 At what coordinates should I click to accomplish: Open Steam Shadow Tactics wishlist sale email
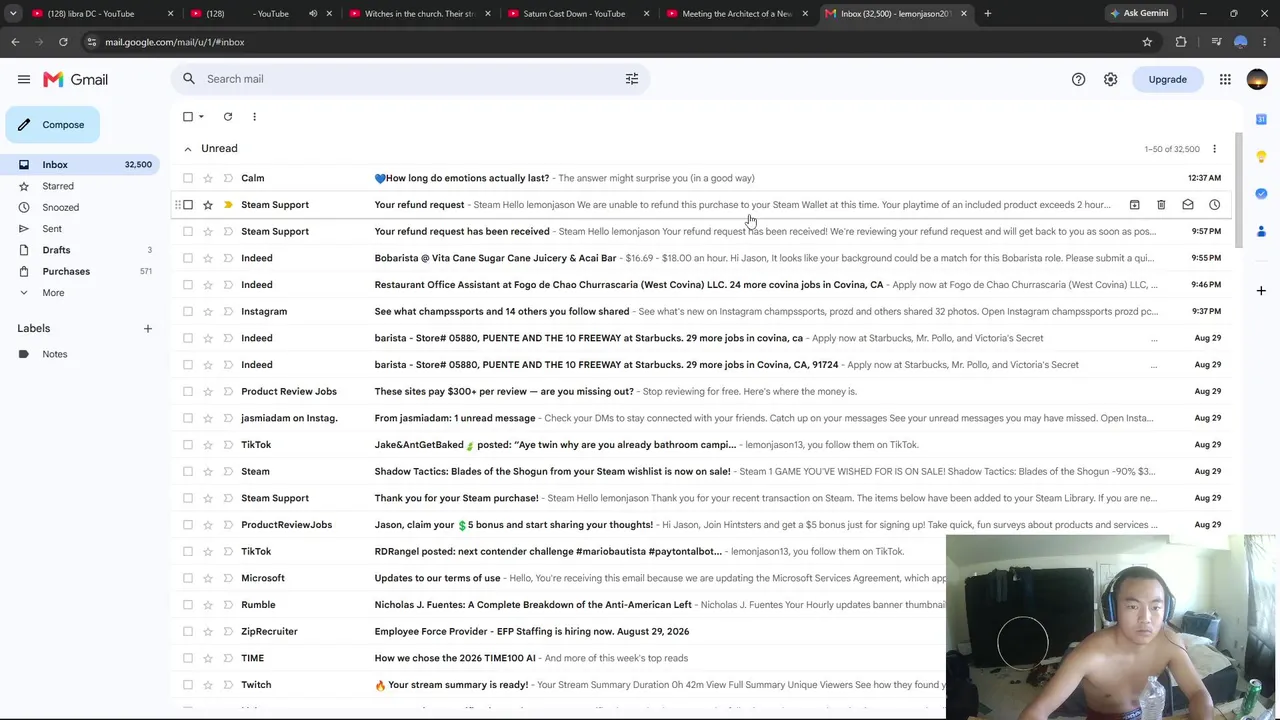click(x=700, y=471)
